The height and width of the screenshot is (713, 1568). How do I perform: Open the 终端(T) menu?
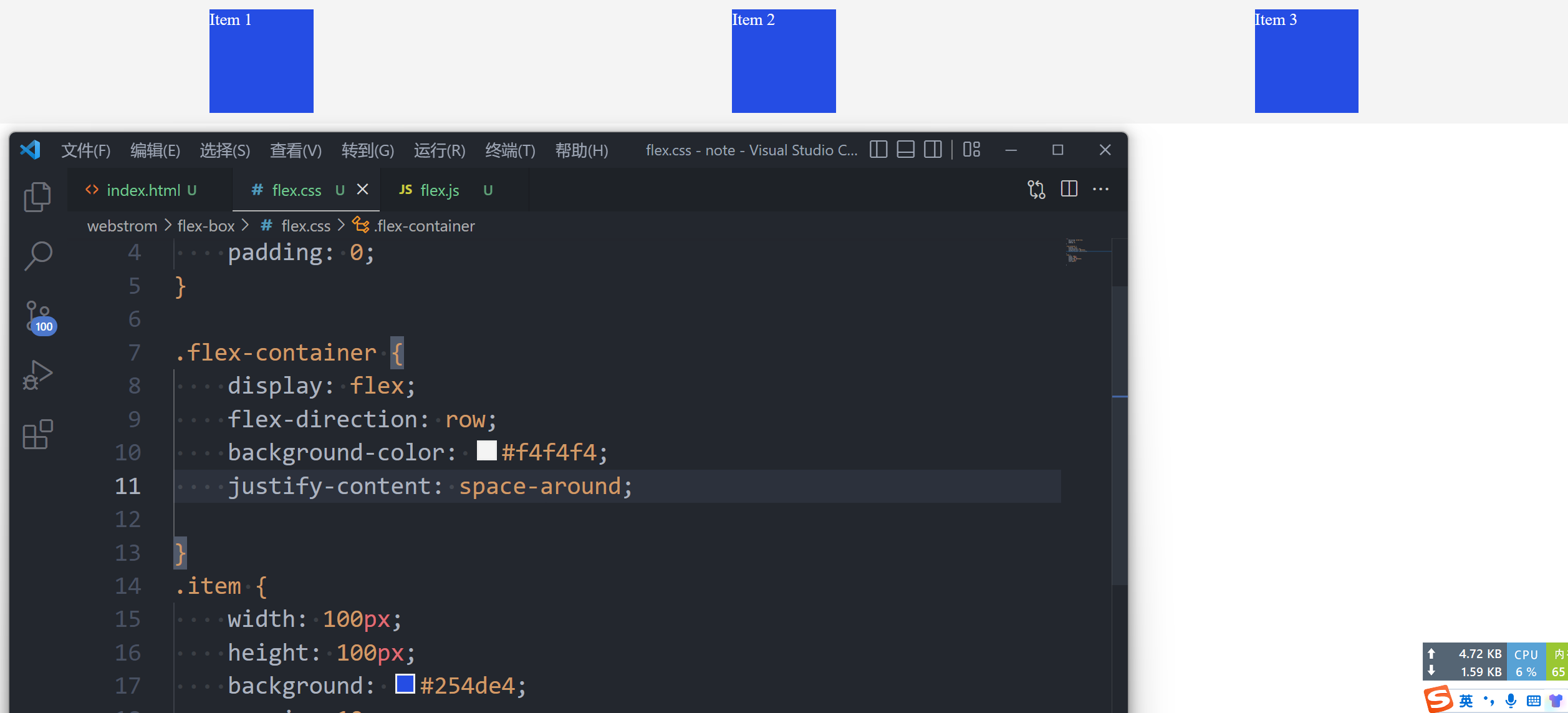click(509, 150)
